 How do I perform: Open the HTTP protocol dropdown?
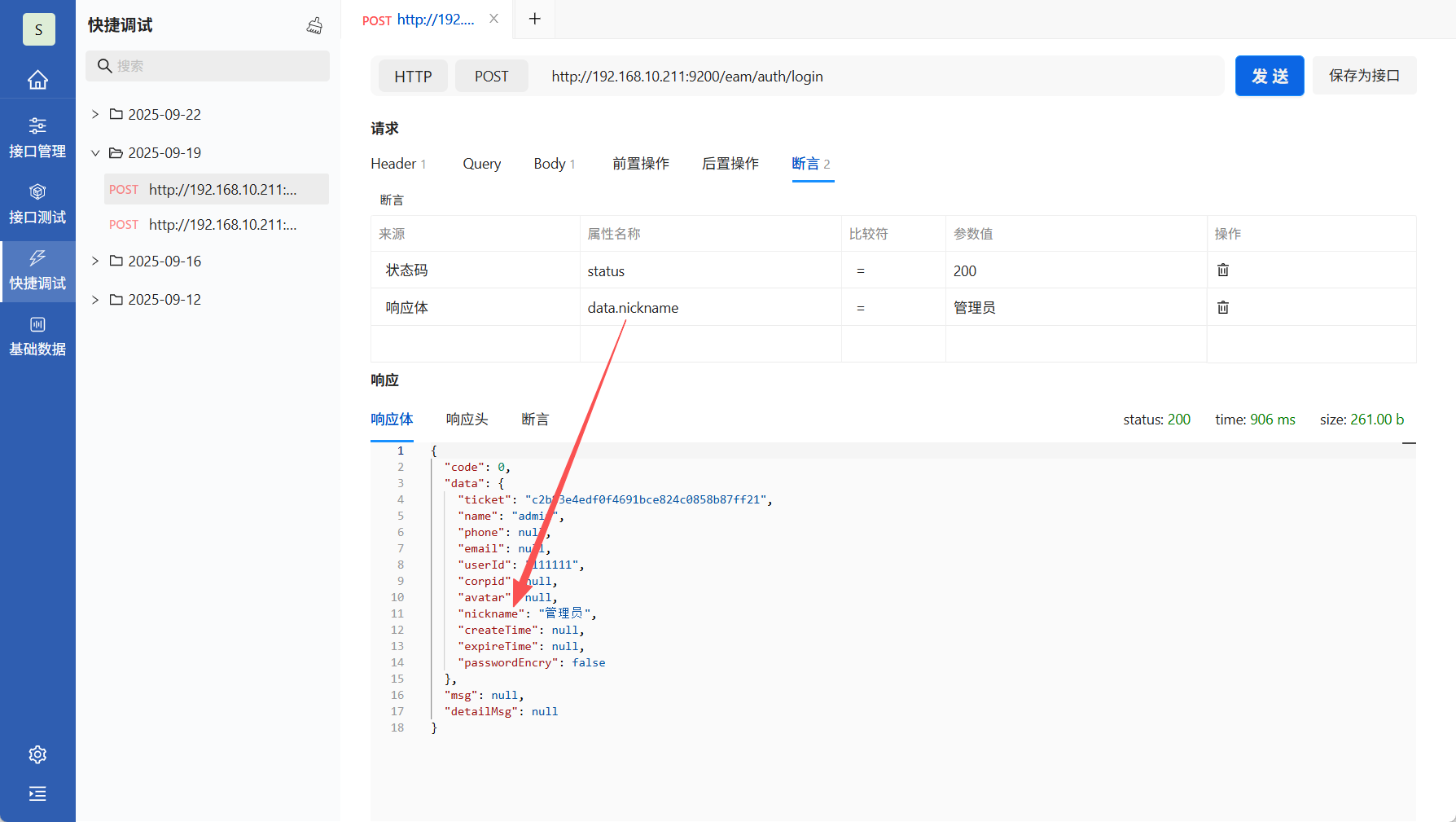413,76
